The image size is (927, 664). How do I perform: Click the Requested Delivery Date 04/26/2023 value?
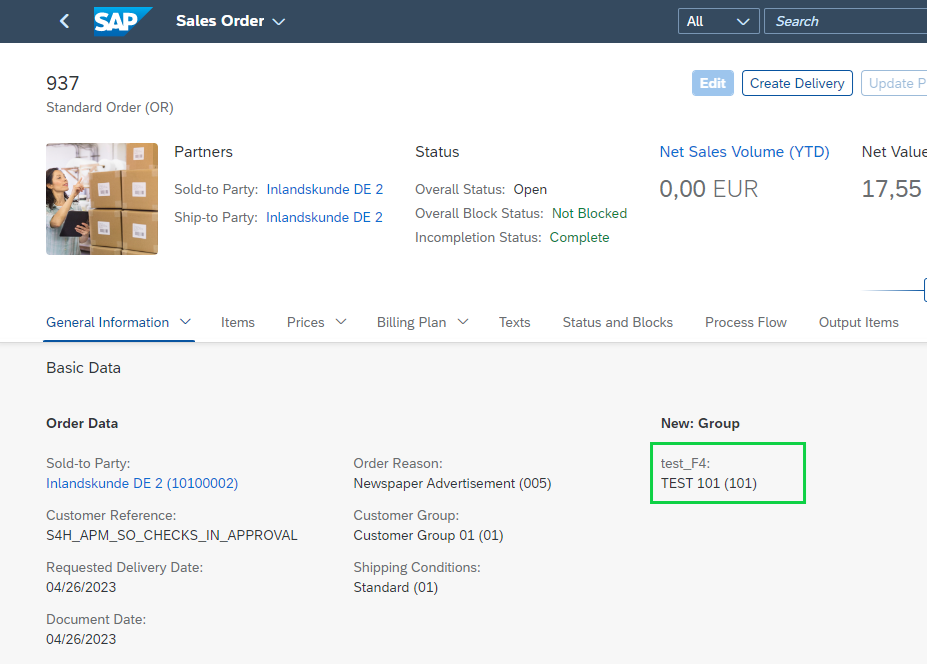pos(81,587)
